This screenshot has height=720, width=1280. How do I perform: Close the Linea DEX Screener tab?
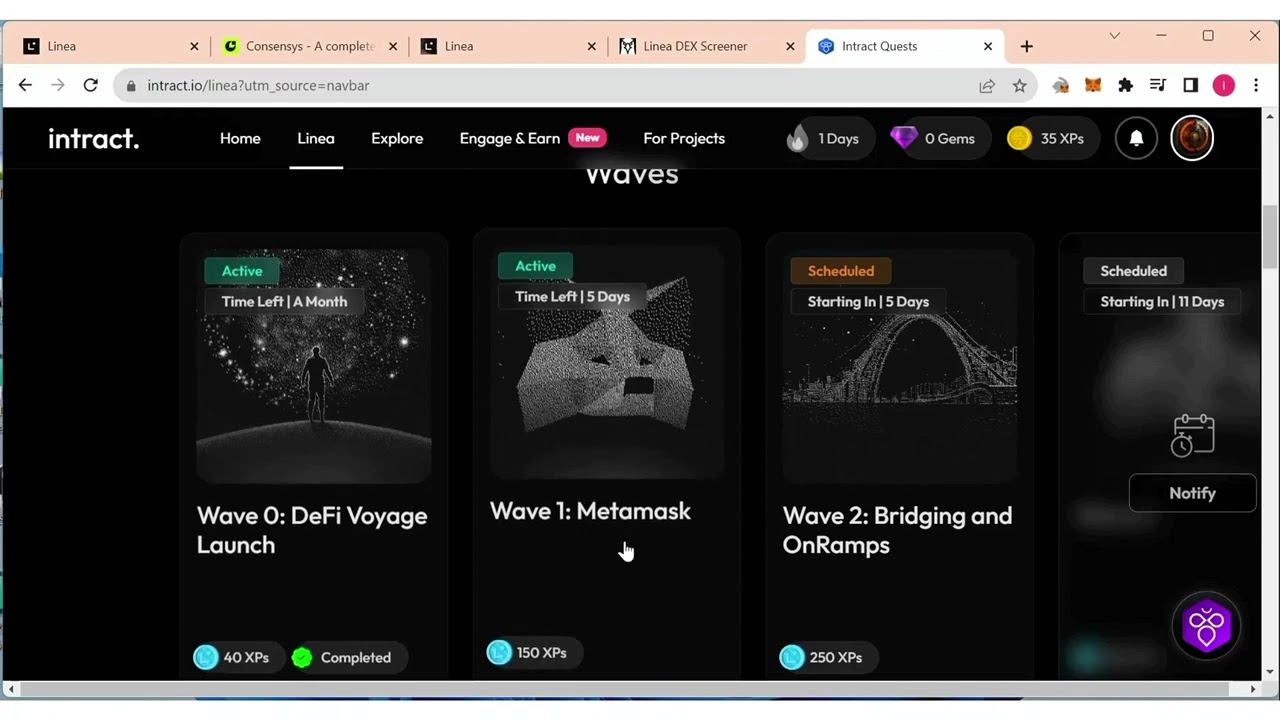790,46
